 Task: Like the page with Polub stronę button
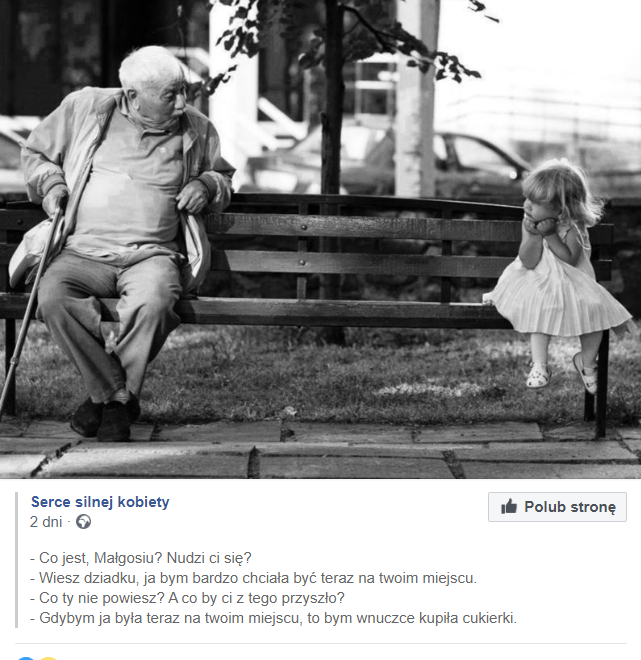coord(557,507)
